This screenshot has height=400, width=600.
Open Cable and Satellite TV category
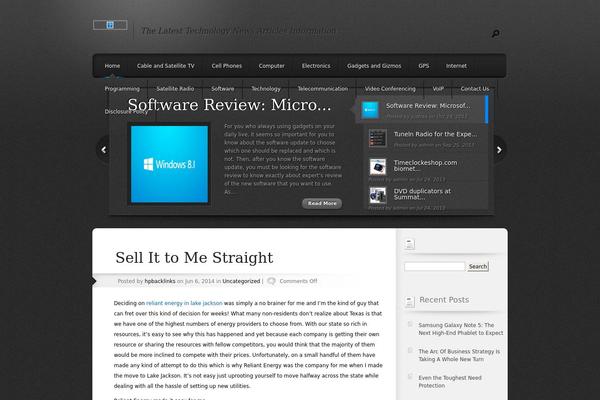pyautogui.click(x=166, y=66)
